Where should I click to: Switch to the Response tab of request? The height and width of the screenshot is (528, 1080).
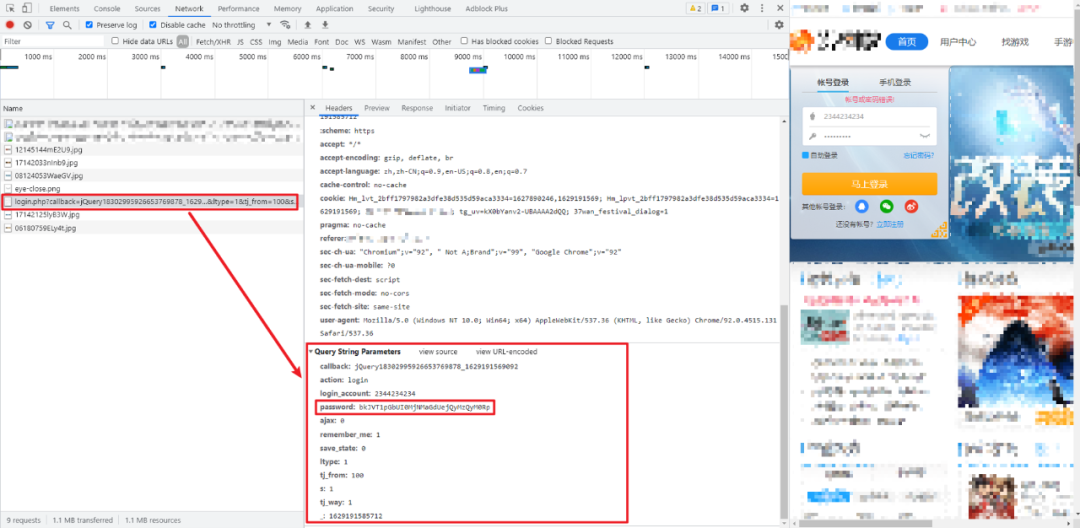click(417, 108)
